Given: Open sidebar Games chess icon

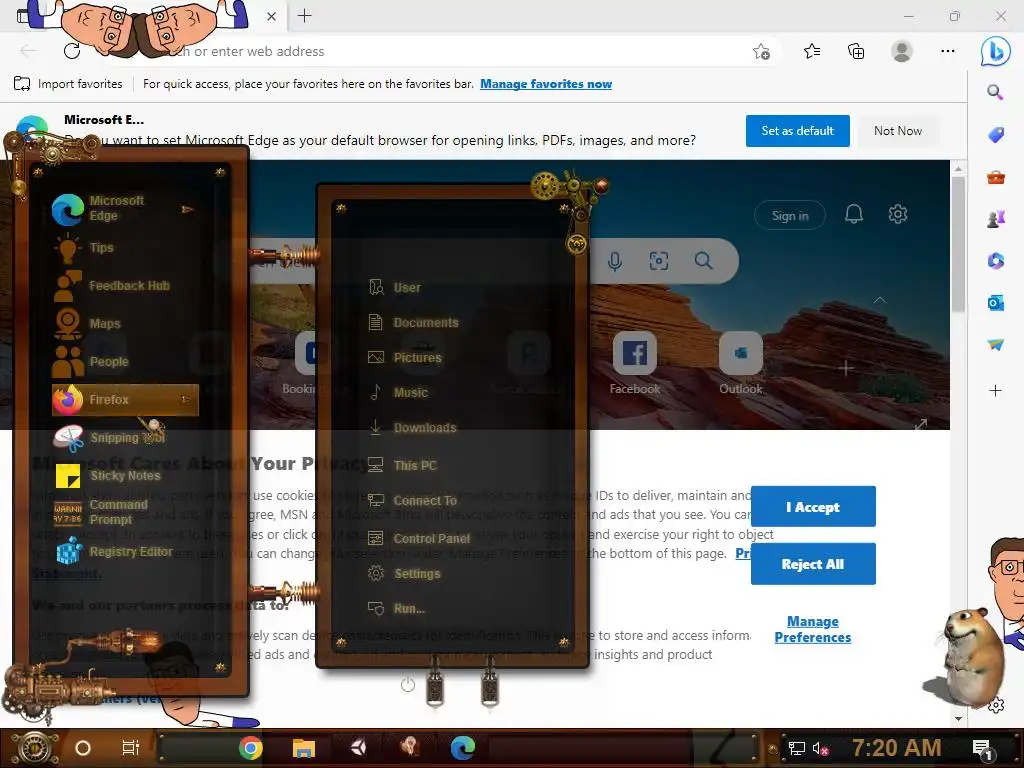Looking at the screenshot, I should pos(995,219).
